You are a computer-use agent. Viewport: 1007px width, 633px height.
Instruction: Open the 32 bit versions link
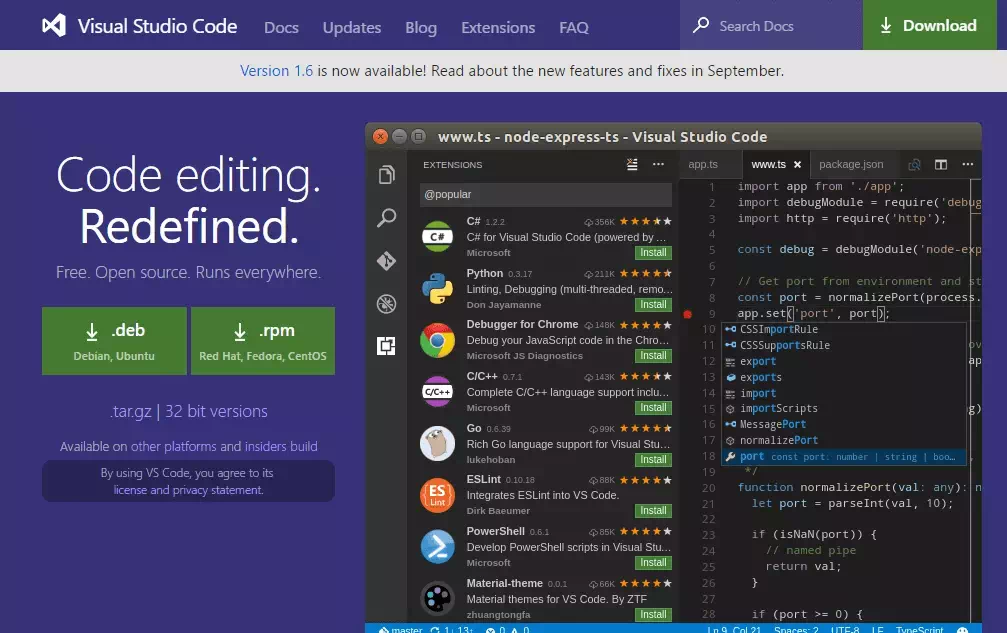pyautogui.click(x=216, y=411)
